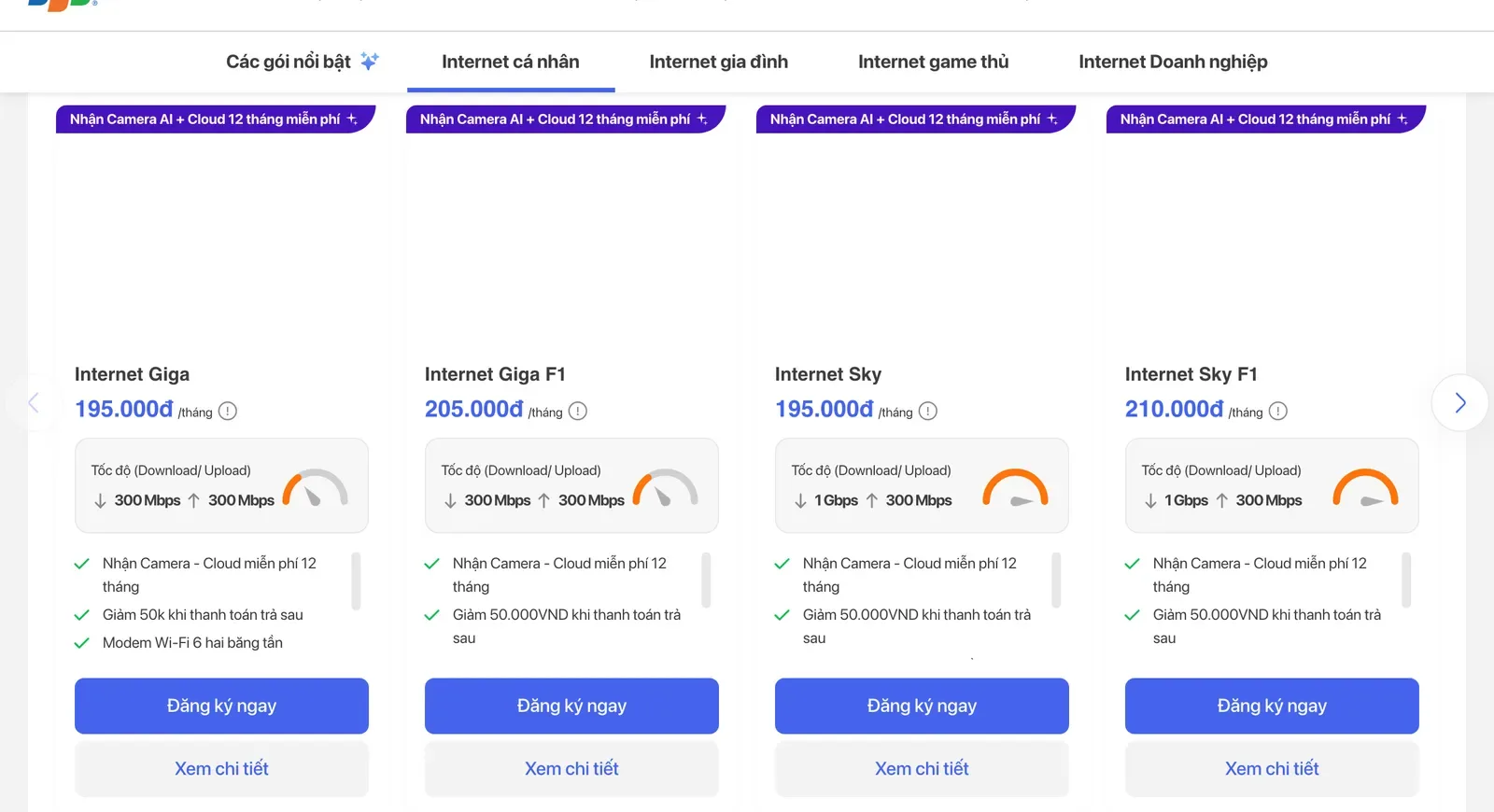
Task: Click the checkmark beside Modem Wi-Fi 6 hai băng tần
Action: point(82,643)
